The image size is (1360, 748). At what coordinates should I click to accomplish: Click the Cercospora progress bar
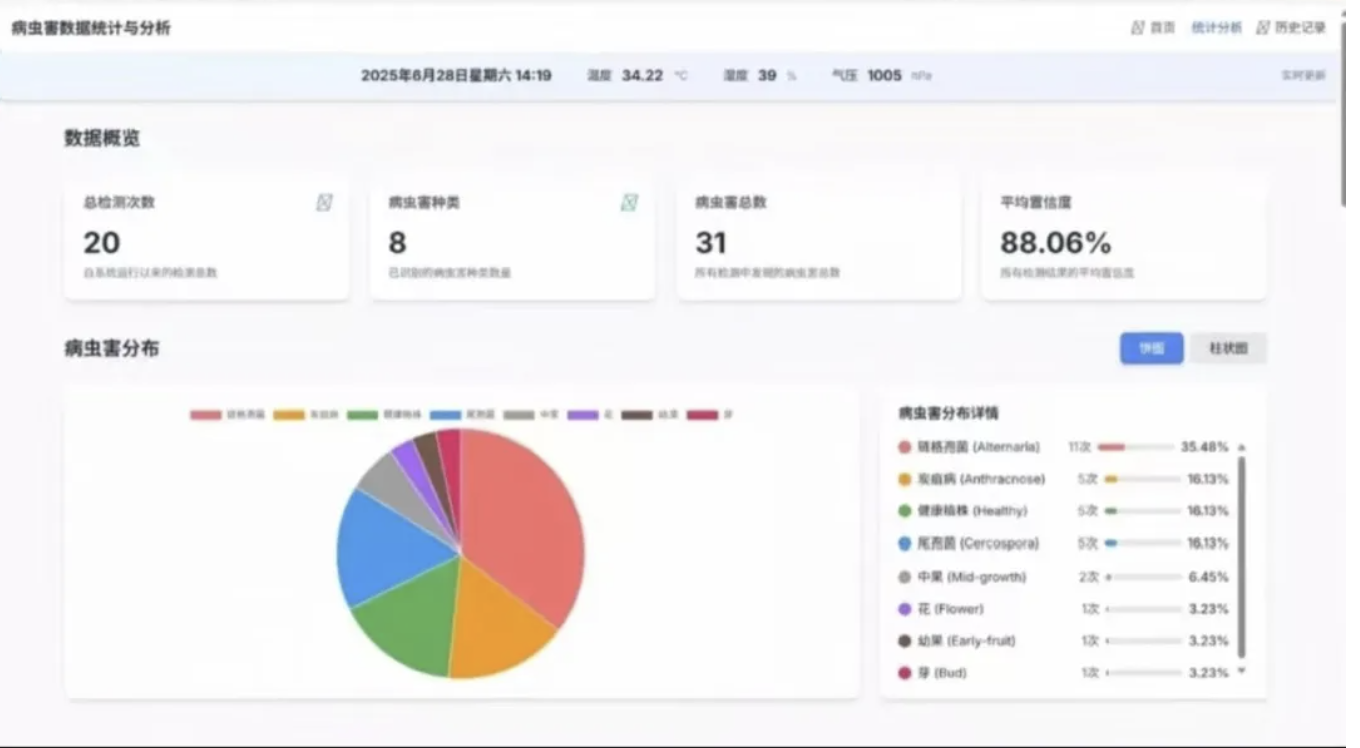pyautogui.click(x=1143, y=544)
